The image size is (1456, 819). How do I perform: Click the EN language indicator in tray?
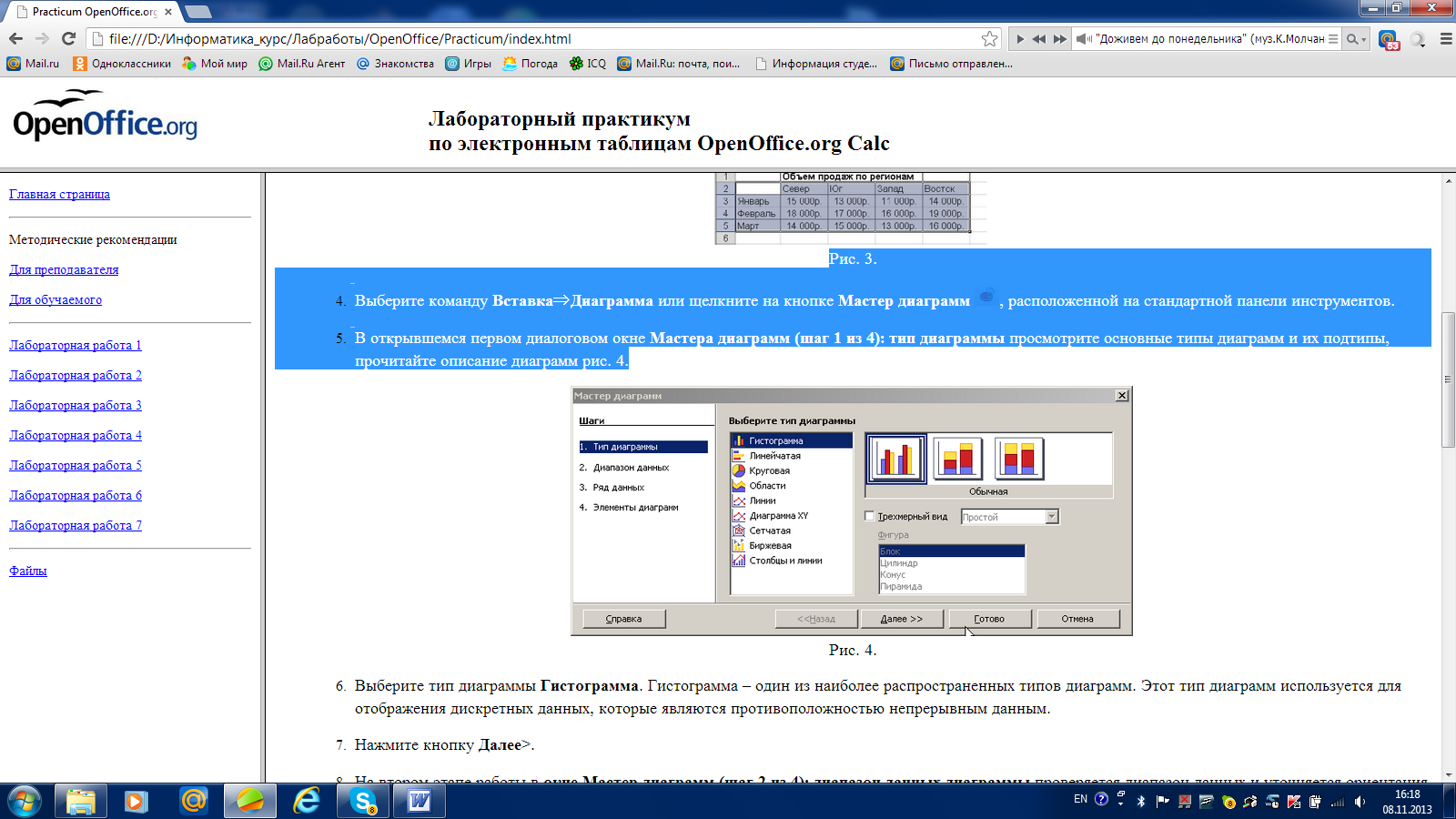tap(1080, 799)
